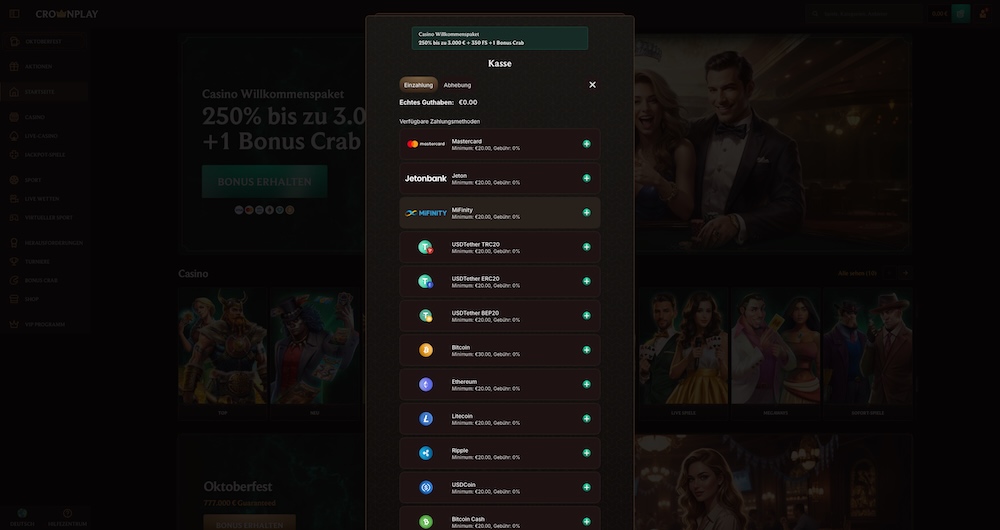Viewport: 1000px width, 530px height.
Task: Expand Bitcoin Cash with plus button
Action: pos(586,521)
